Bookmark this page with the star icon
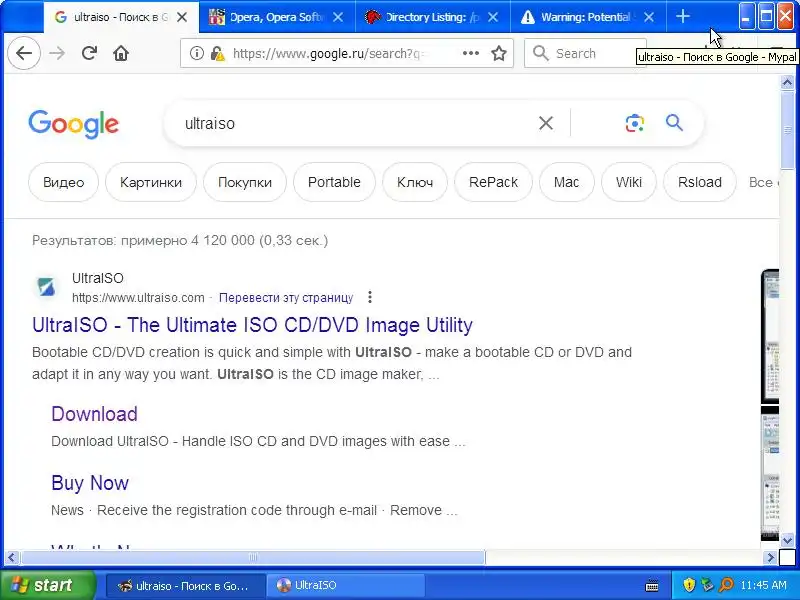 click(x=499, y=53)
